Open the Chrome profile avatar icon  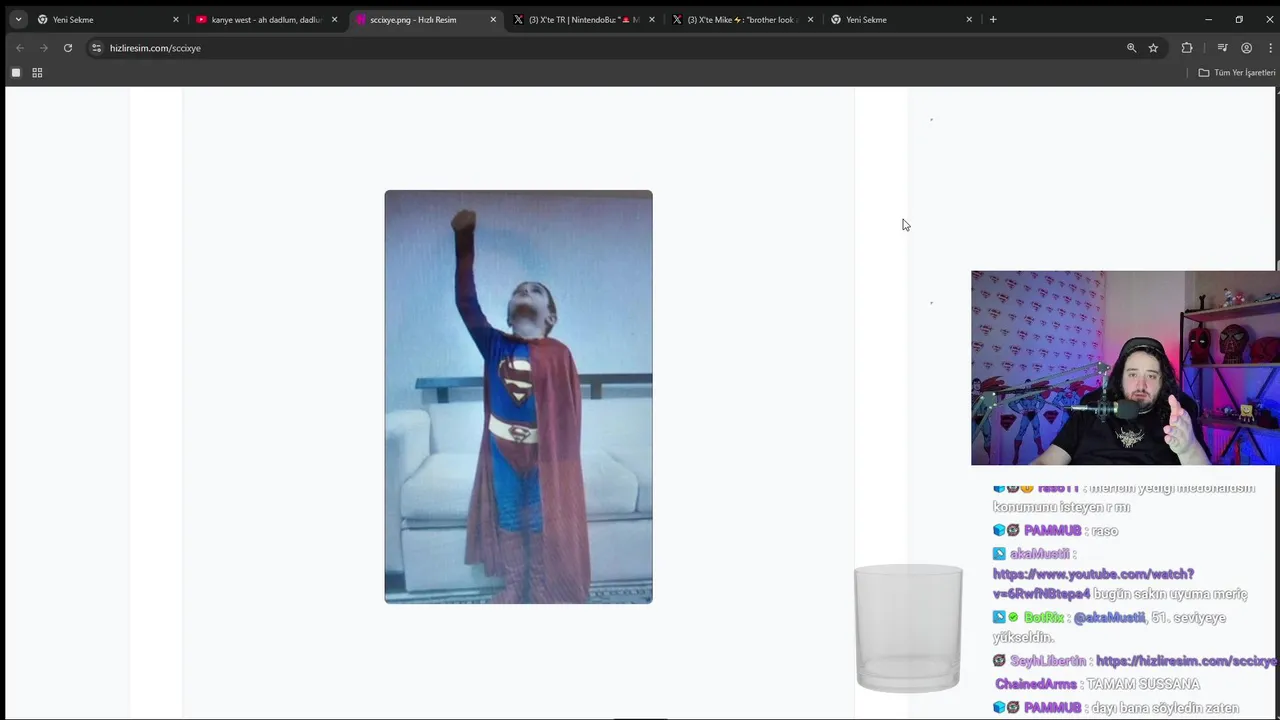pyautogui.click(x=1246, y=48)
